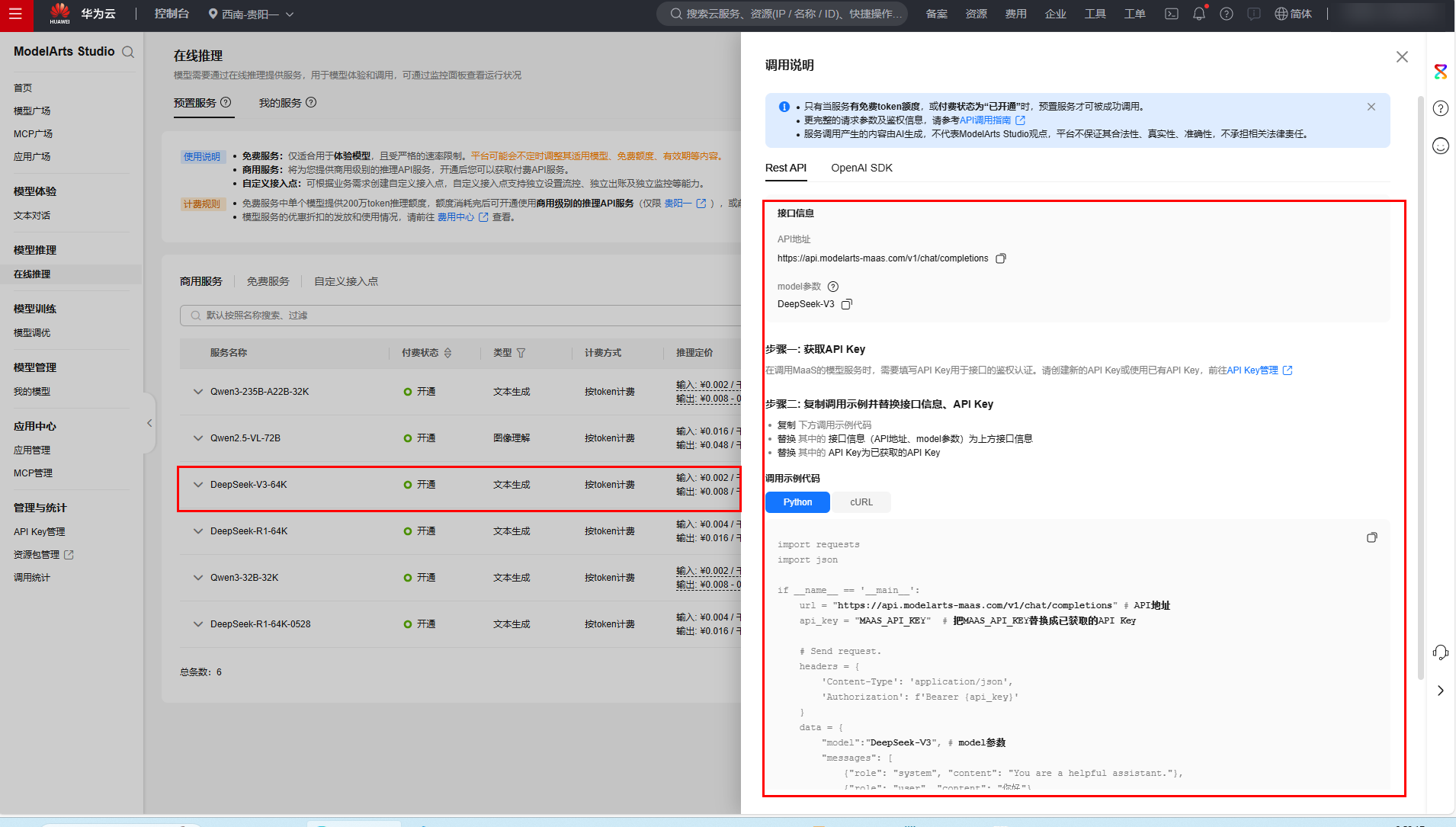Image resolution: width=1456 pixels, height=827 pixels.
Task: Expand the Qwen2.5-VL-72B row
Action: 198,438
